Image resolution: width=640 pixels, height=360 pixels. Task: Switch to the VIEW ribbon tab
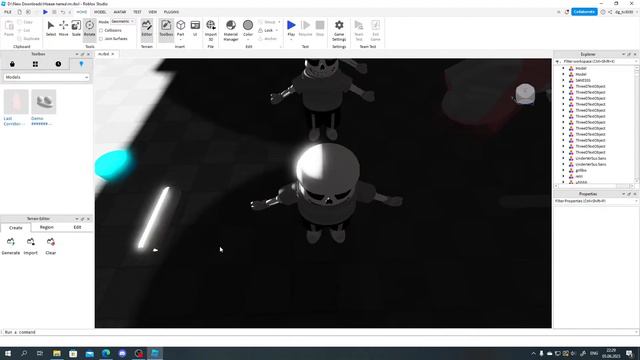[x=153, y=12]
